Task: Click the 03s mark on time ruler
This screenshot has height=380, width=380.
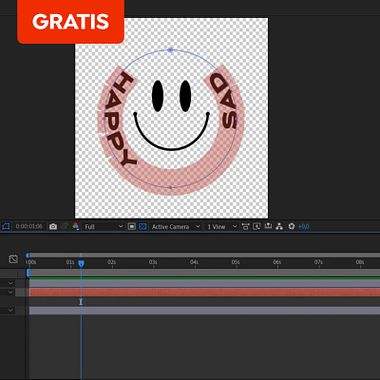Action: click(153, 262)
